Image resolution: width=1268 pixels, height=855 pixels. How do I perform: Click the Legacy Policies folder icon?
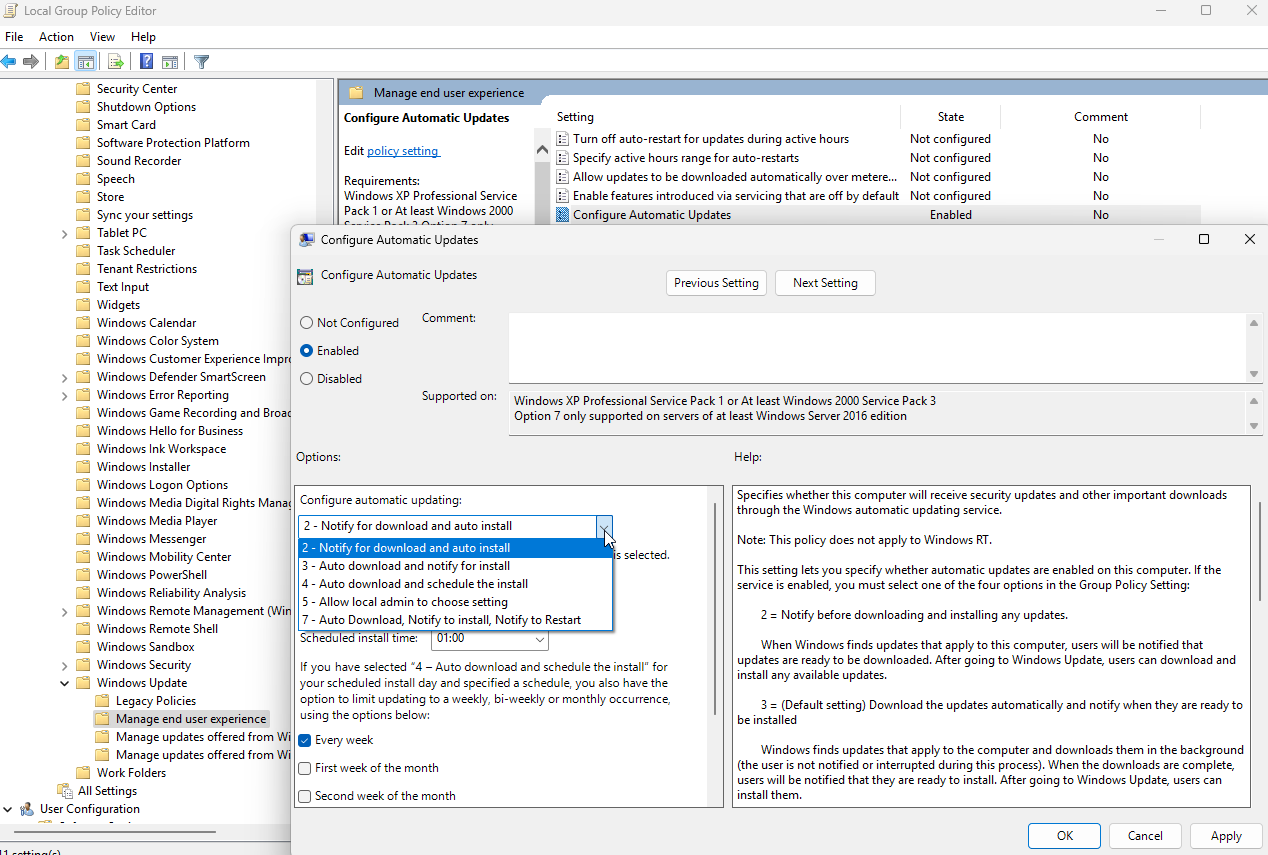click(102, 701)
